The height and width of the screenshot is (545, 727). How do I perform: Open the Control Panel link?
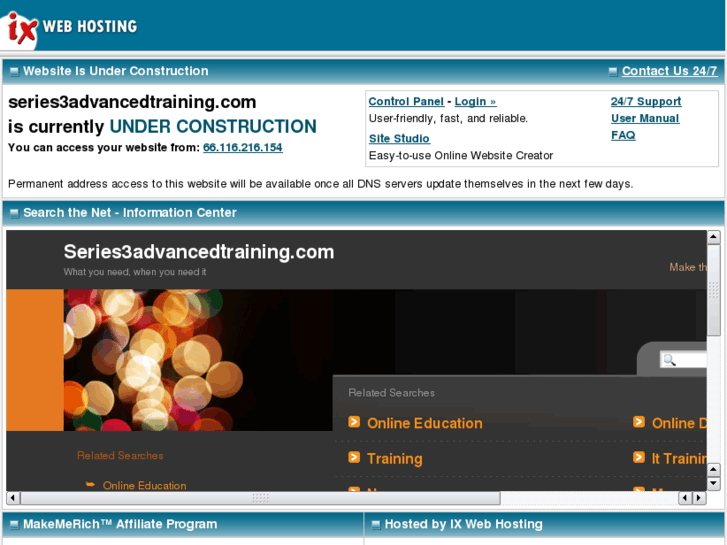click(x=406, y=102)
